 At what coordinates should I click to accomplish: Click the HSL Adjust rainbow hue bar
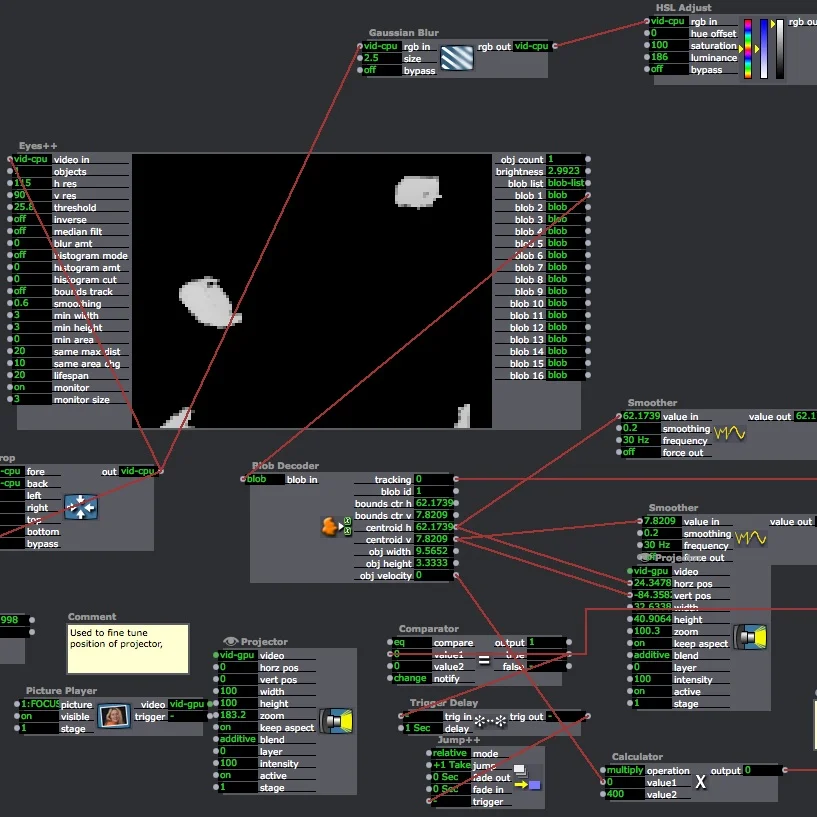pyautogui.click(x=748, y=48)
